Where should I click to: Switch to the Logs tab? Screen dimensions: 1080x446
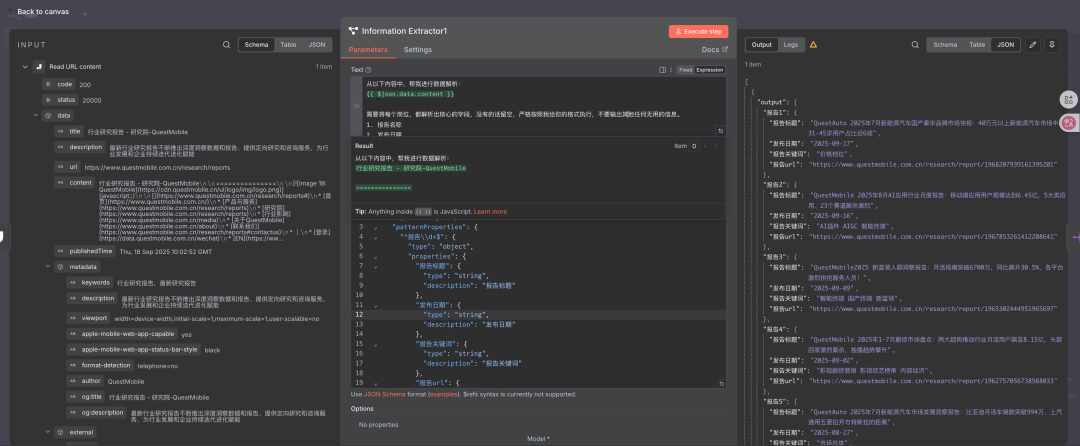790,45
